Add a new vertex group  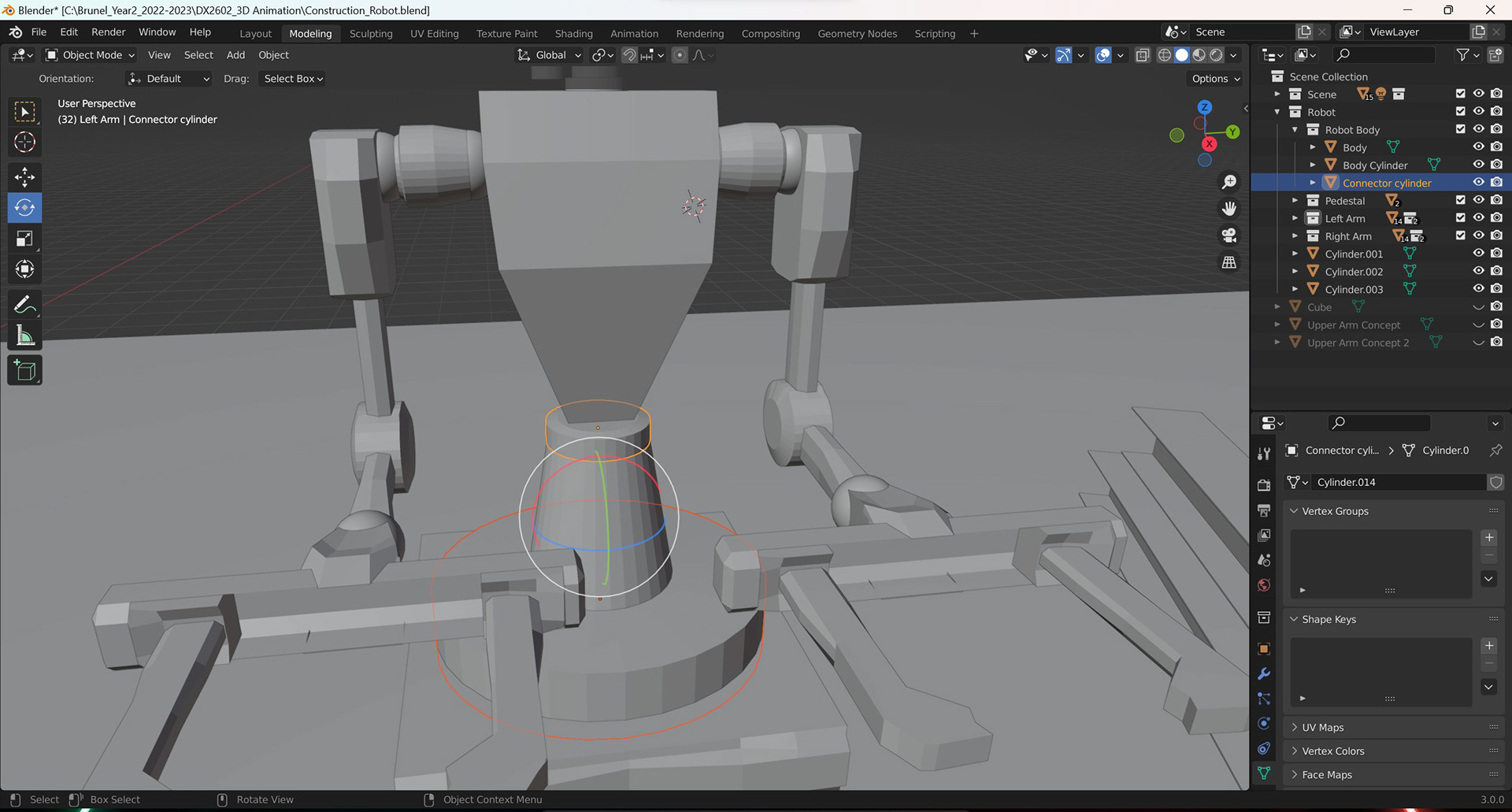(x=1488, y=537)
